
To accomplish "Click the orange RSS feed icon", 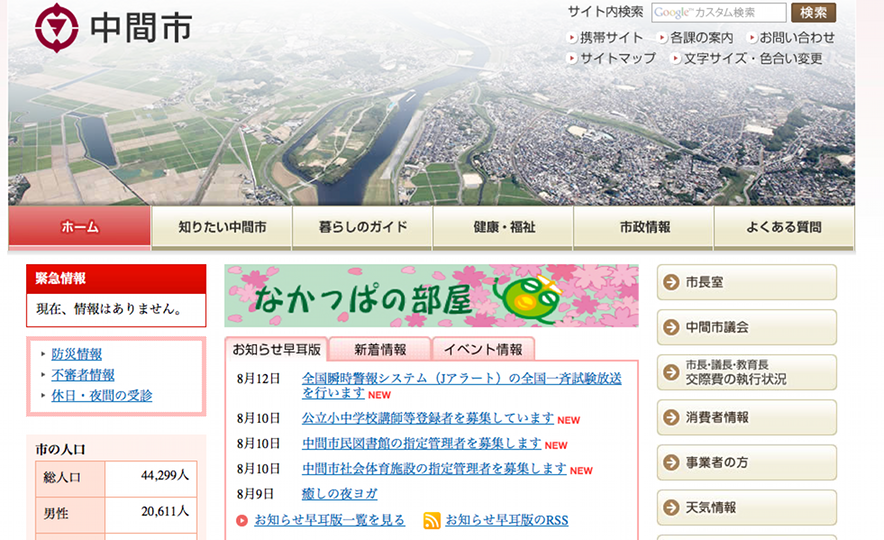I will 432,520.
